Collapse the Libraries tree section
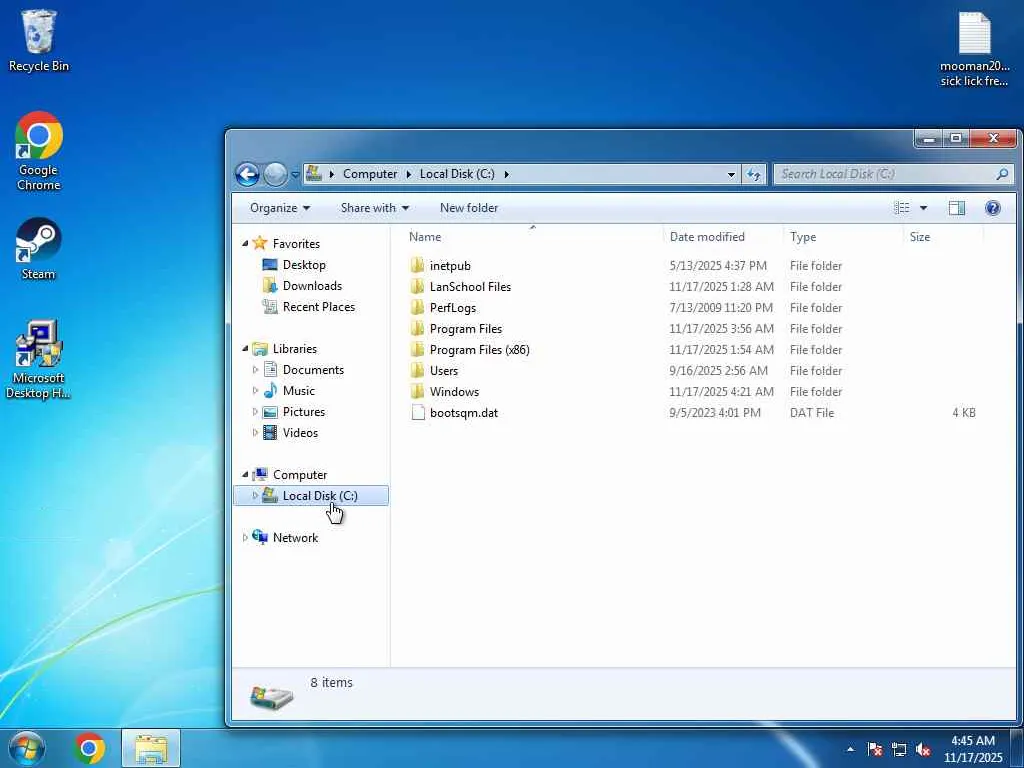 tap(245, 349)
